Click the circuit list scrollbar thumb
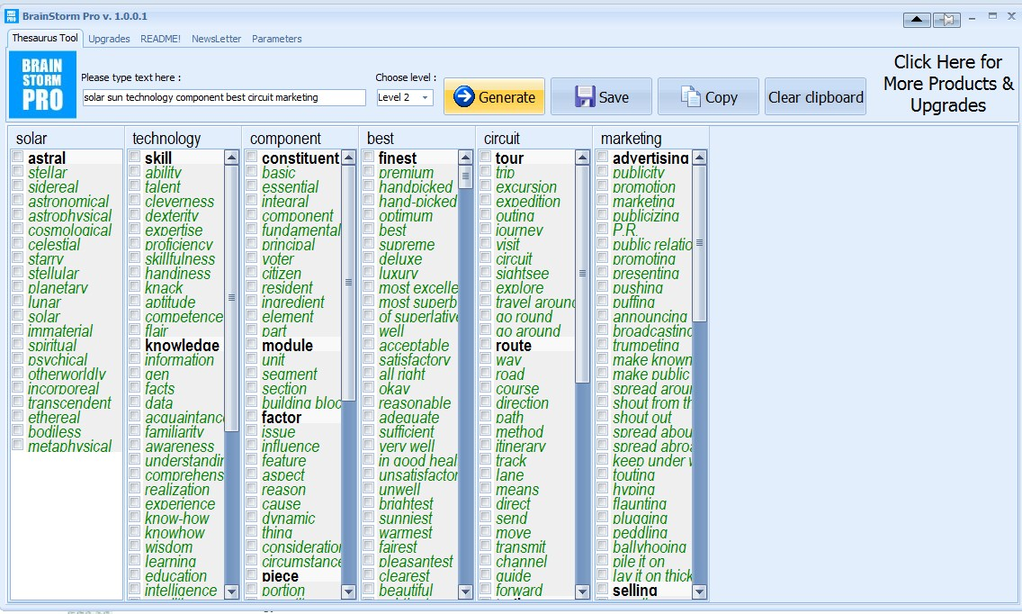This screenshot has width=1022, height=614. point(582,274)
